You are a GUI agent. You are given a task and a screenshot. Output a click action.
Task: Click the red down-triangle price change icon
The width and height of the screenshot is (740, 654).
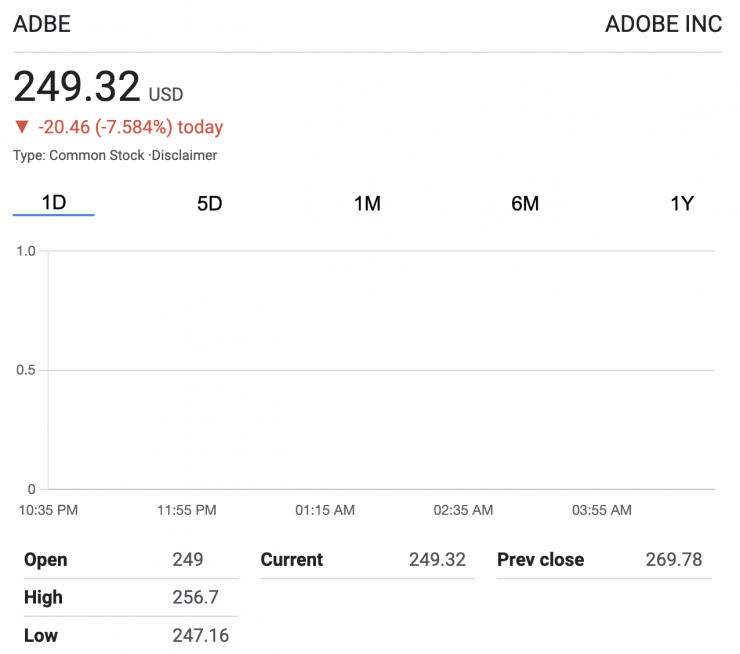pyautogui.click(x=21, y=127)
